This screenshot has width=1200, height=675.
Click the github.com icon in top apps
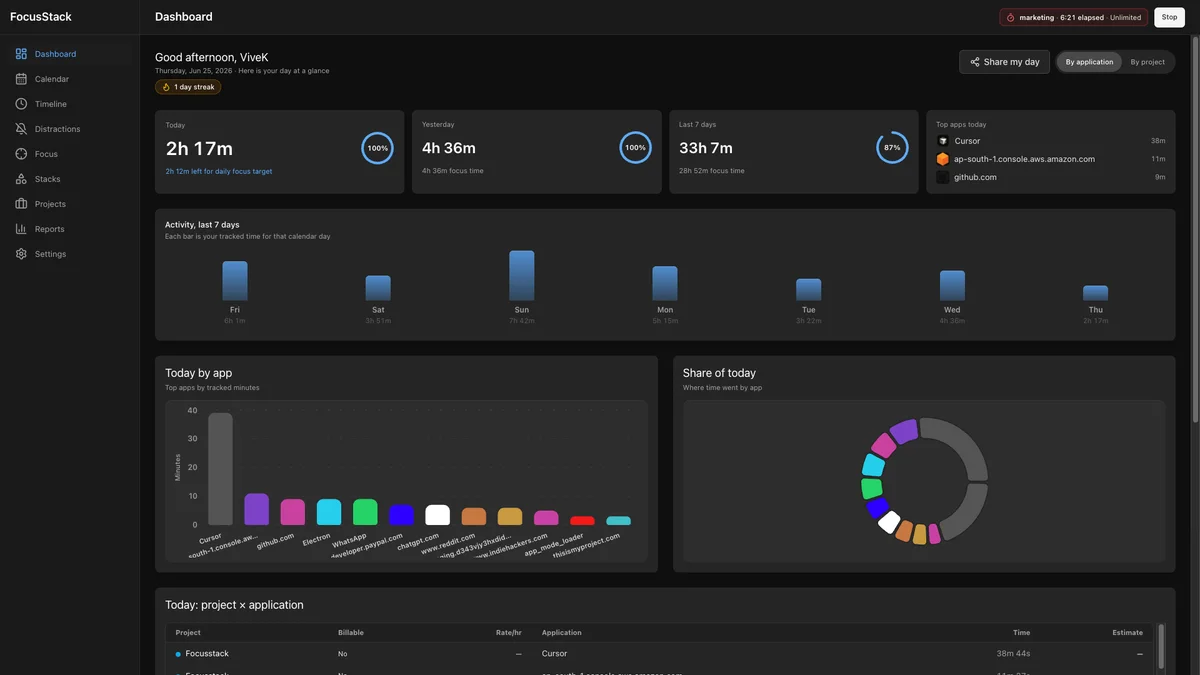(x=942, y=177)
